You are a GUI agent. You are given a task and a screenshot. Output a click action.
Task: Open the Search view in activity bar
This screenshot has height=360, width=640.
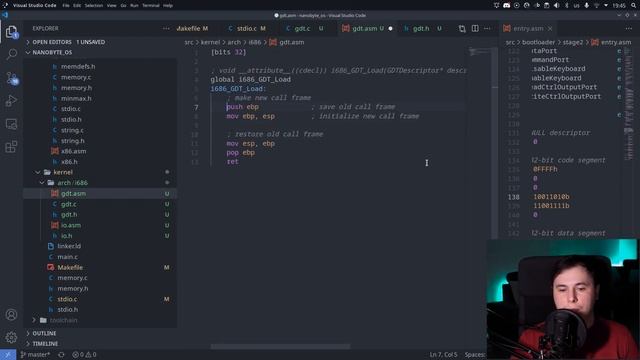[x=11, y=54]
